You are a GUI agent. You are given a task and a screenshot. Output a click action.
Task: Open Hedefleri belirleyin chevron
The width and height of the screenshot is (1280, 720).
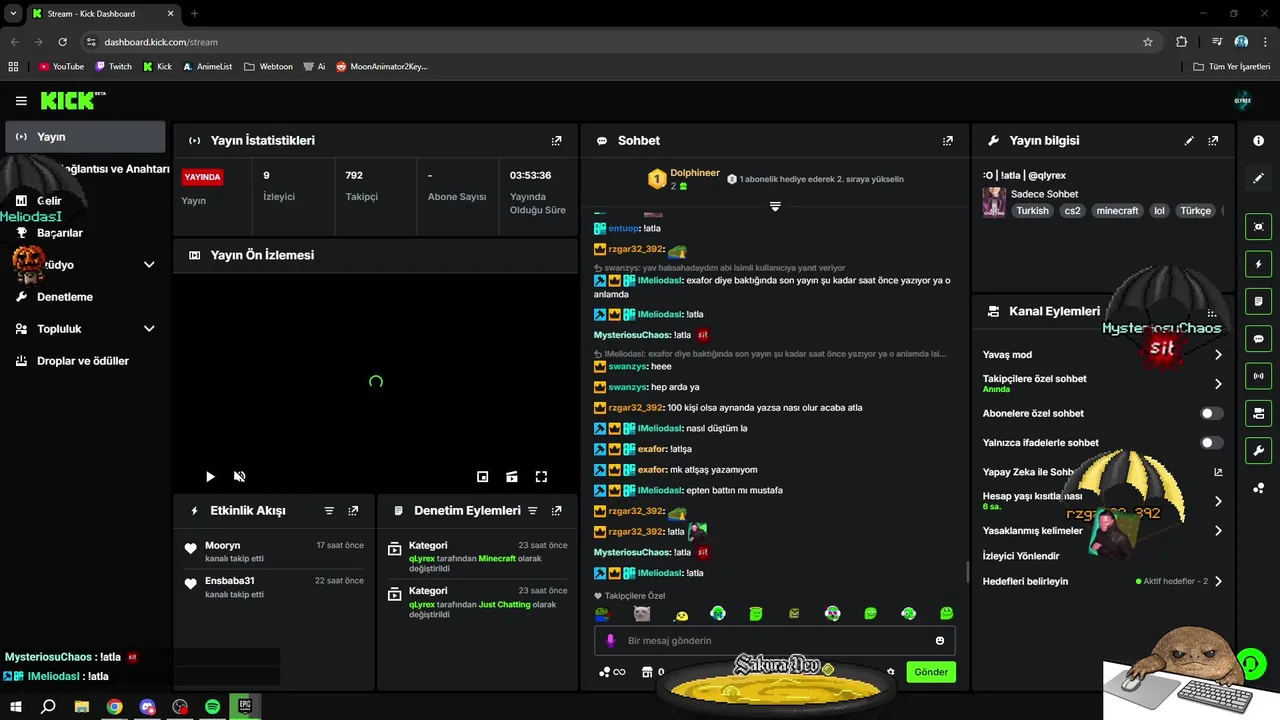pyautogui.click(x=1218, y=581)
